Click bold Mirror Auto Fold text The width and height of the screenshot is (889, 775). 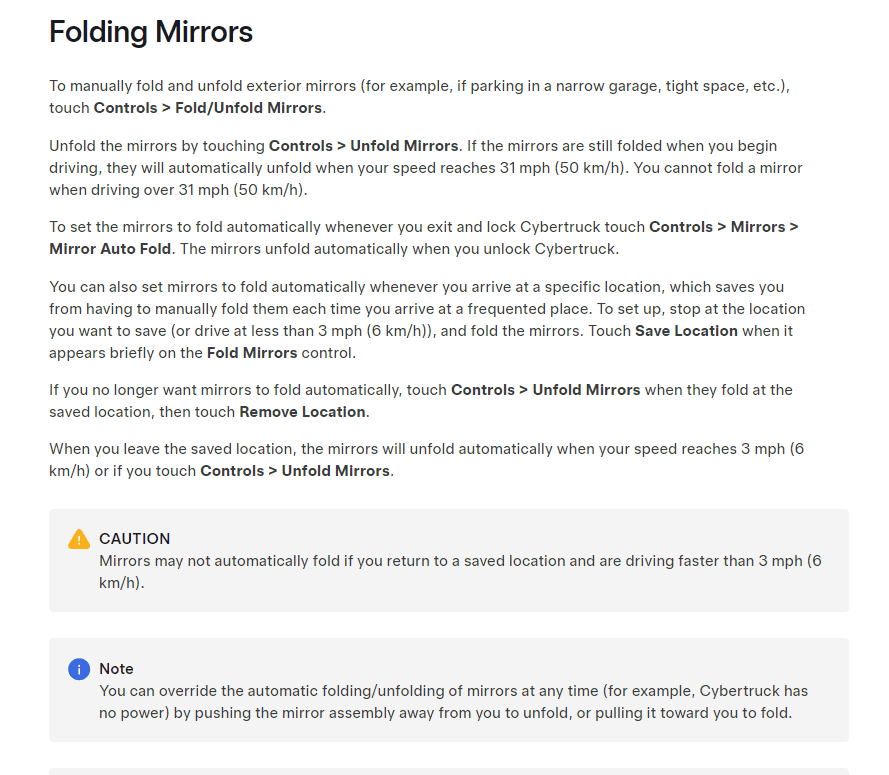pos(110,249)
